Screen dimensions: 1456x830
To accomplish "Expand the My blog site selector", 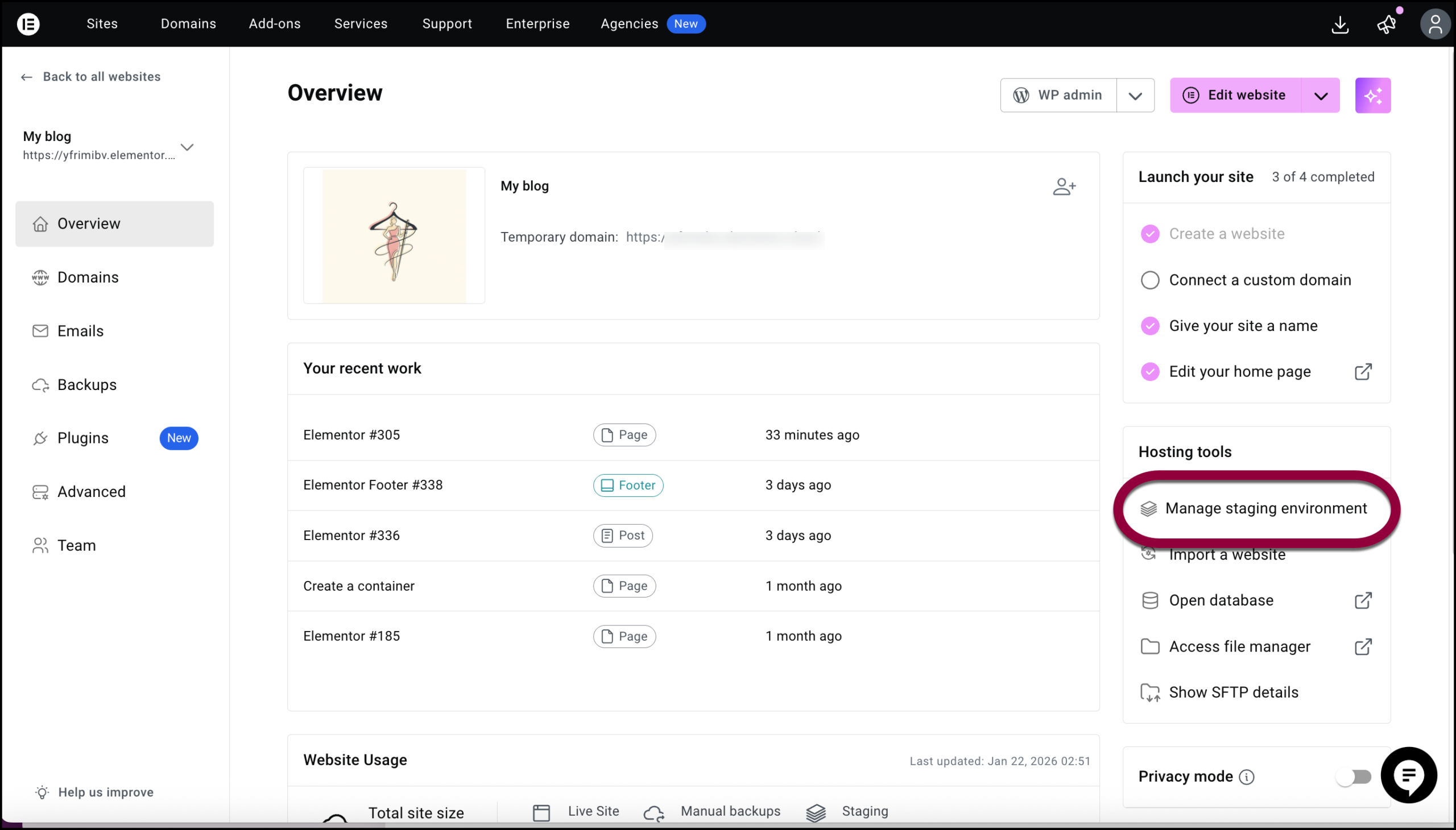I will click(187, 147).
